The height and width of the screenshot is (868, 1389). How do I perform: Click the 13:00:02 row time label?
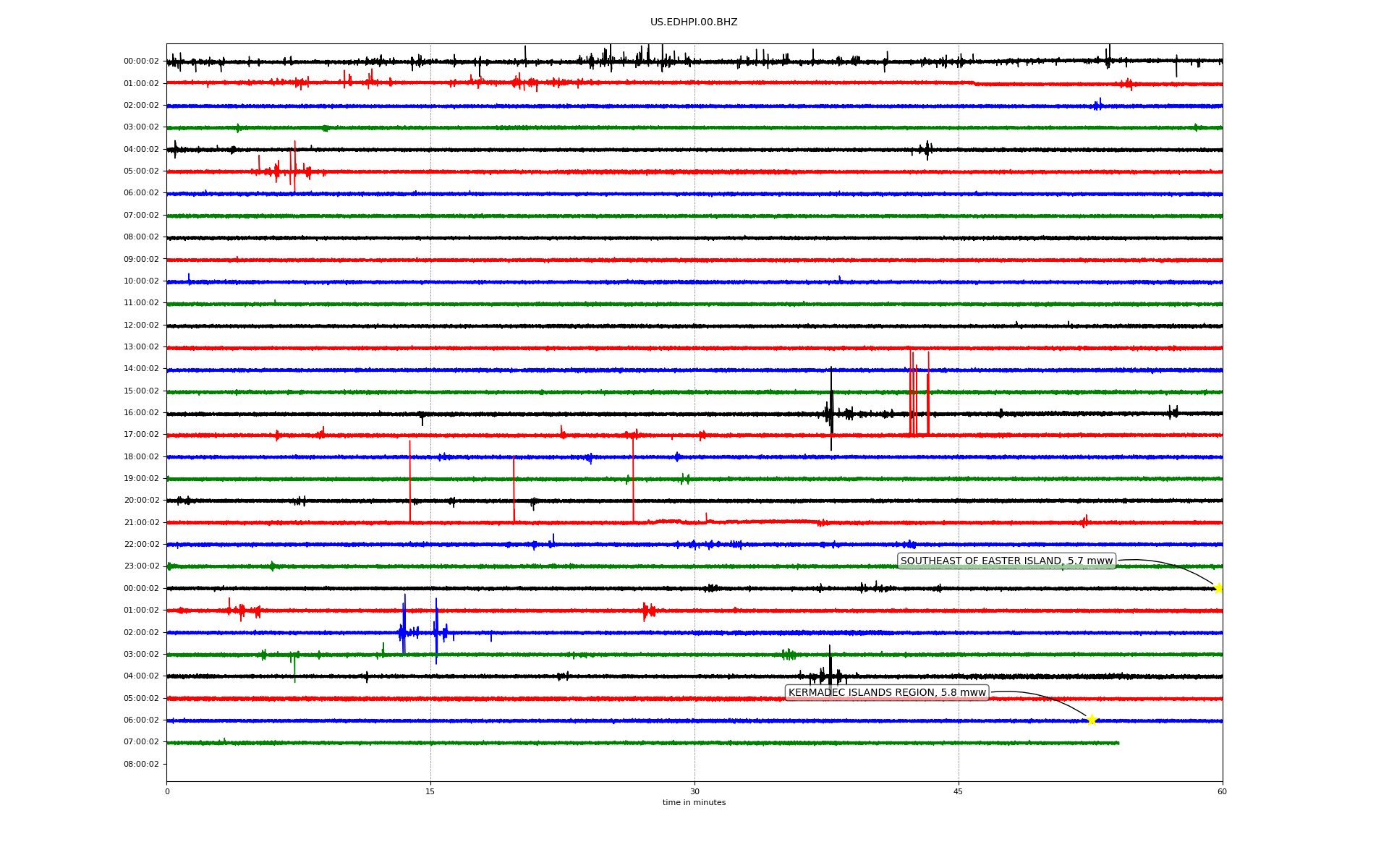click(141, 347)
